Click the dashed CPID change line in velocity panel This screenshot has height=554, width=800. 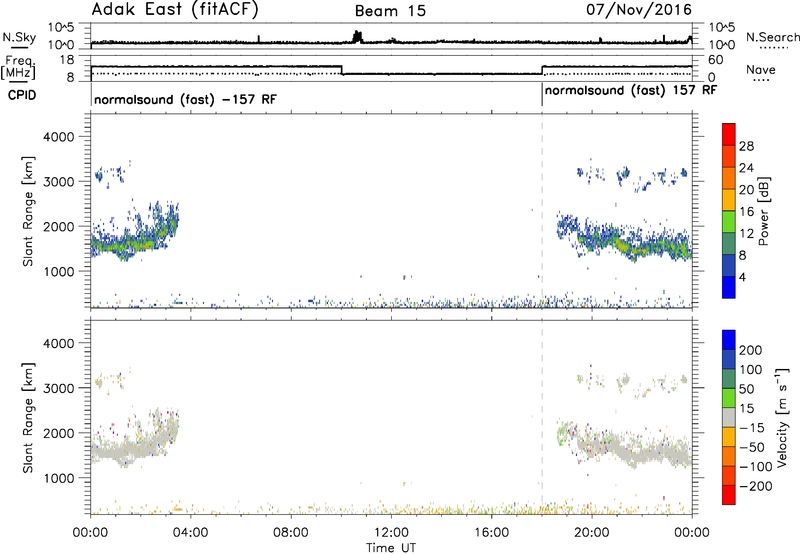(542, 417)
